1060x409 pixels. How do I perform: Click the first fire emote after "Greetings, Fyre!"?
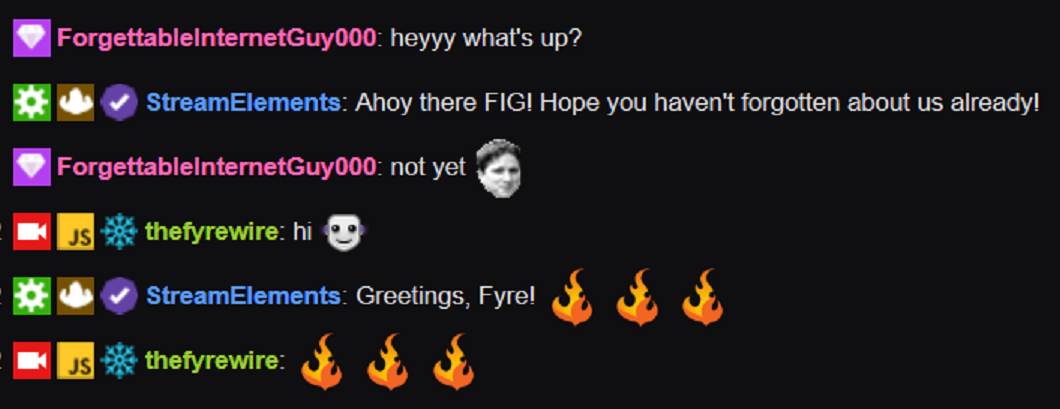(x=572, y=297)
